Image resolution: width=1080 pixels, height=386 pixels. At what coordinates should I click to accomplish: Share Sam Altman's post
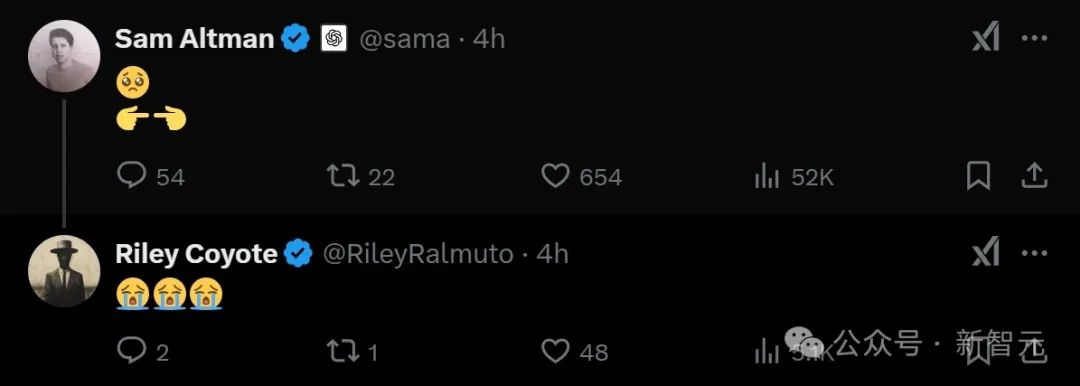(1034, 176)
